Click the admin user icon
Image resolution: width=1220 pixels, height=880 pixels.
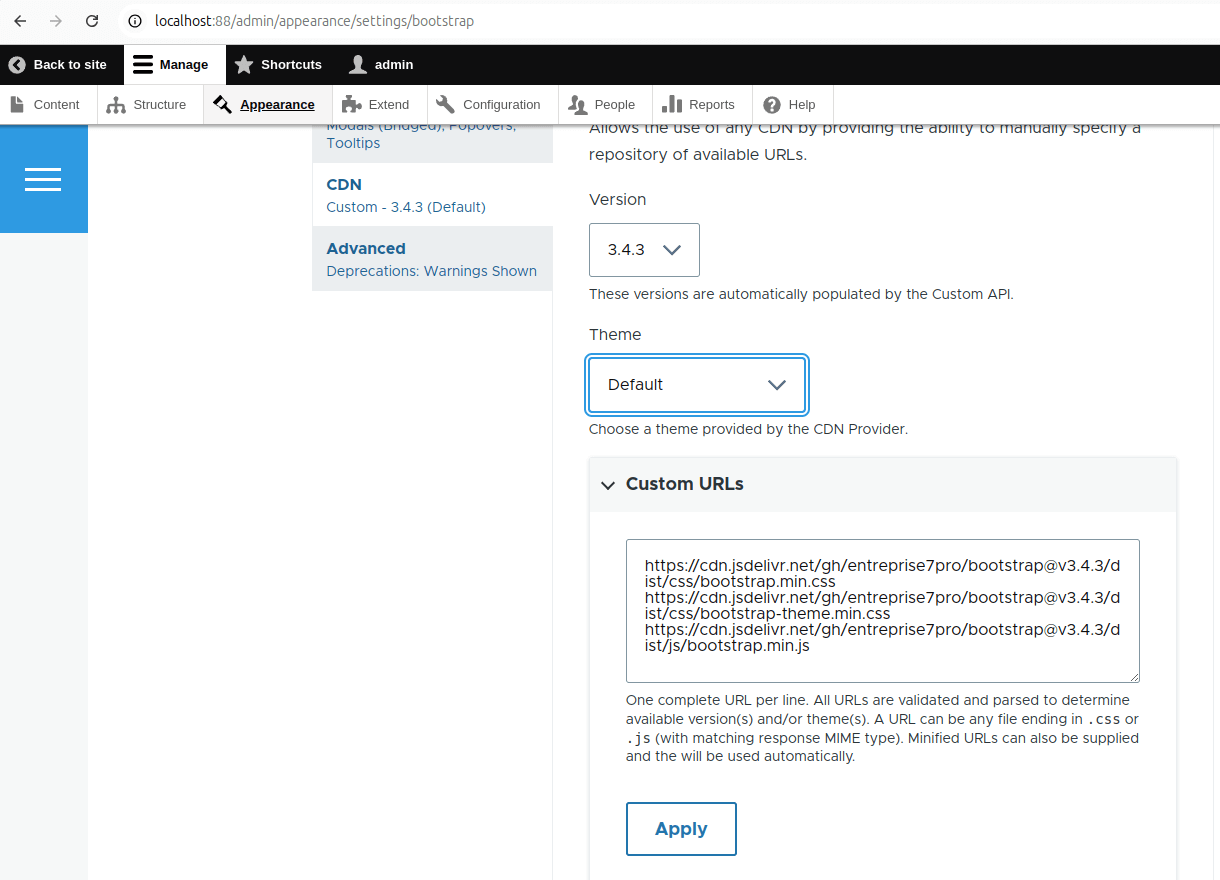click(x=358, y=65)
